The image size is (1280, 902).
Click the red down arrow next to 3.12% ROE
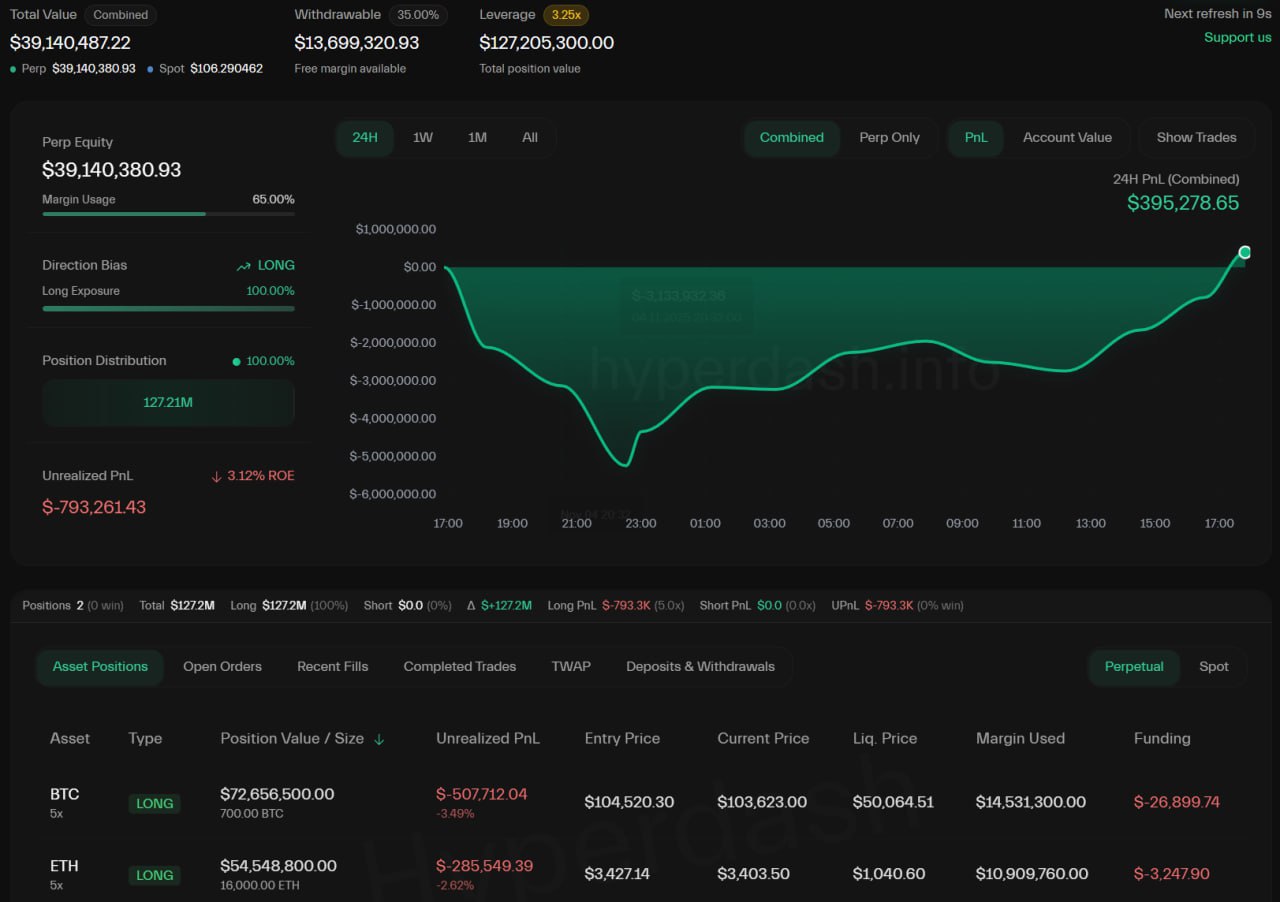pos(216,476)
